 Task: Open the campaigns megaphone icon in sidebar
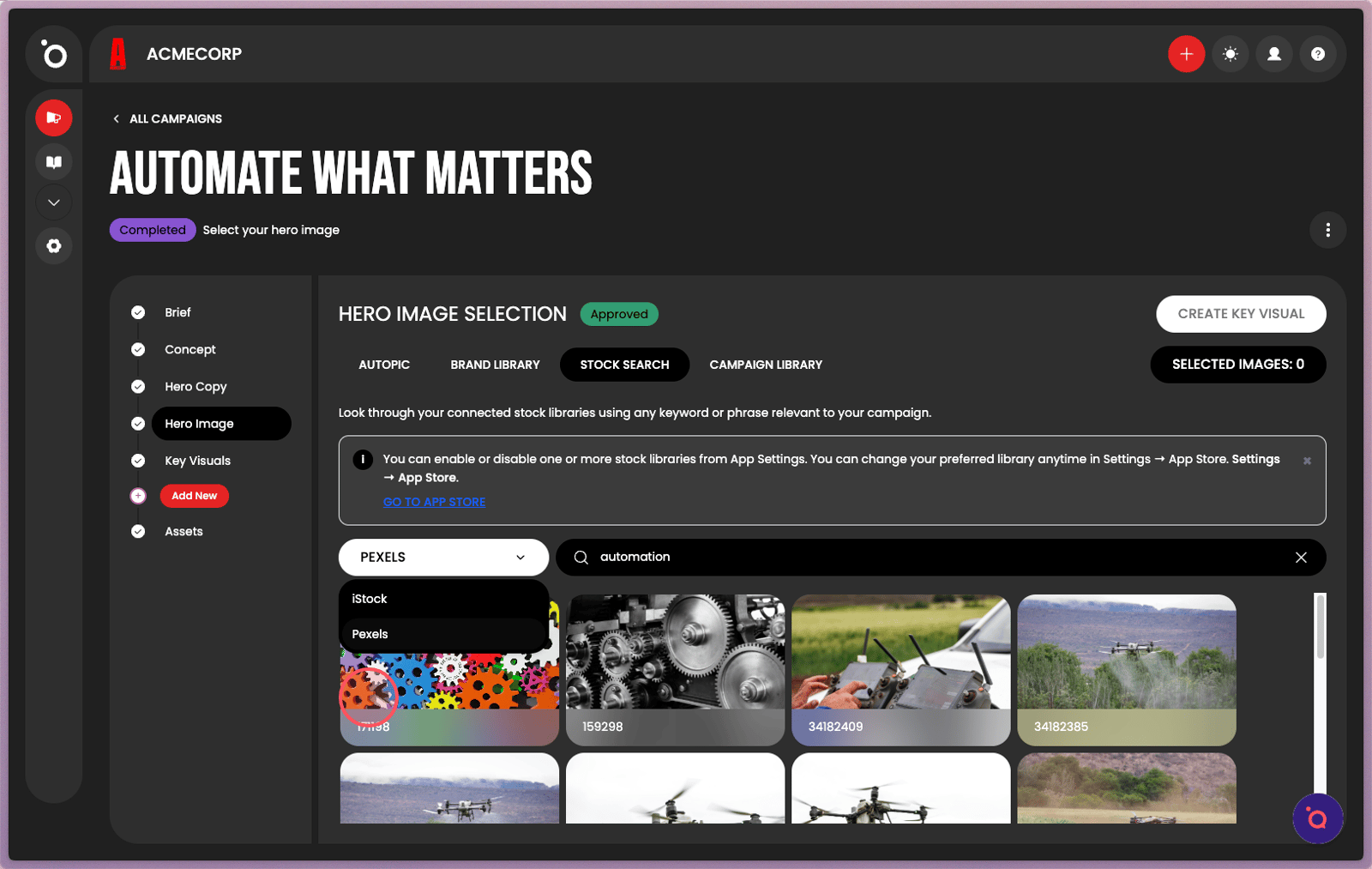click(x=54, y=118)
